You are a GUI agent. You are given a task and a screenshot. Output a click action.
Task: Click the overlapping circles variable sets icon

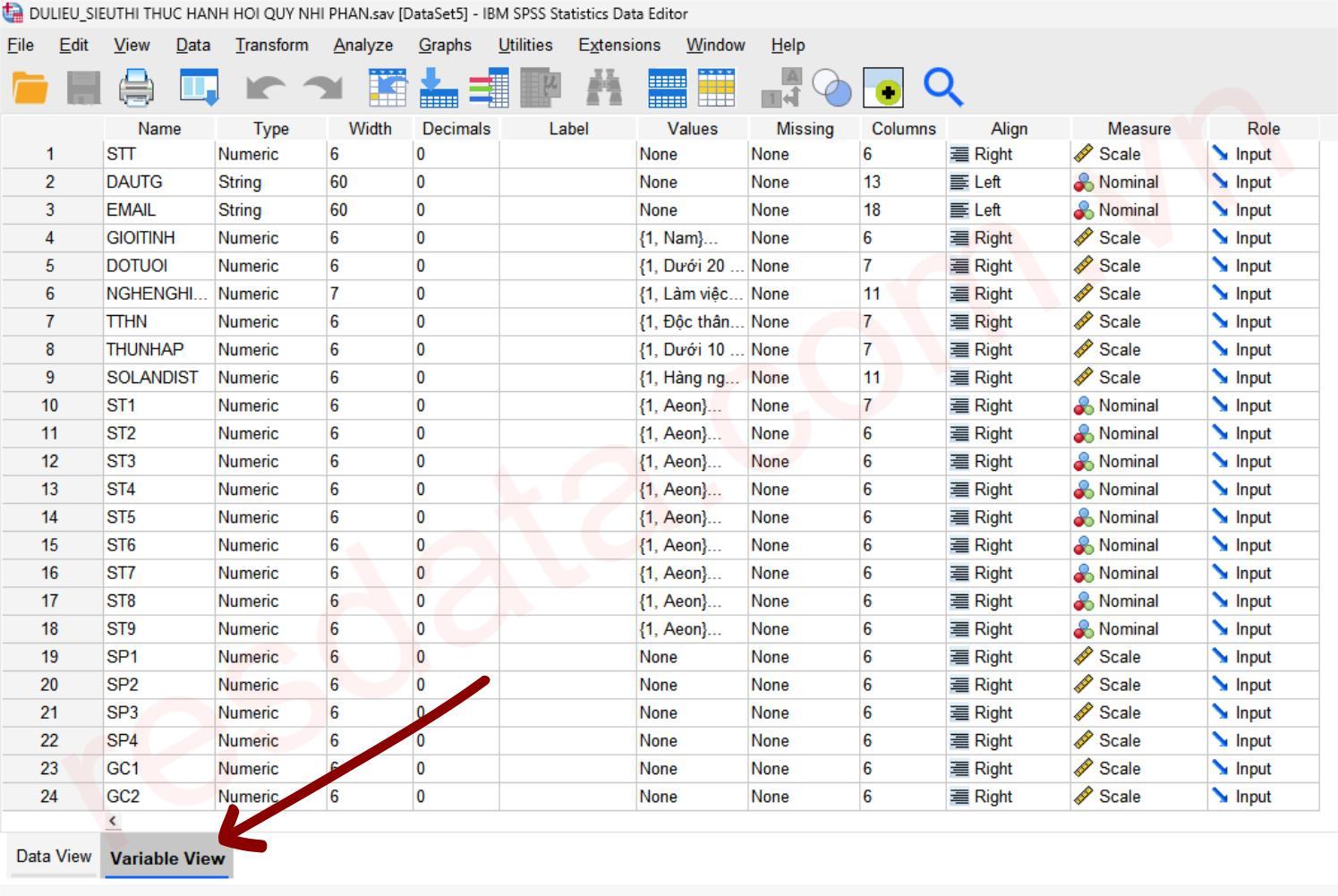pyautogui.click(x=831, y=88)
